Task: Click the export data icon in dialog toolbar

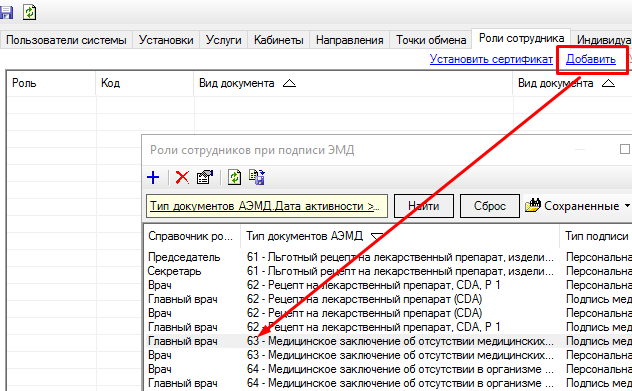Action: (x=257, y=177)
